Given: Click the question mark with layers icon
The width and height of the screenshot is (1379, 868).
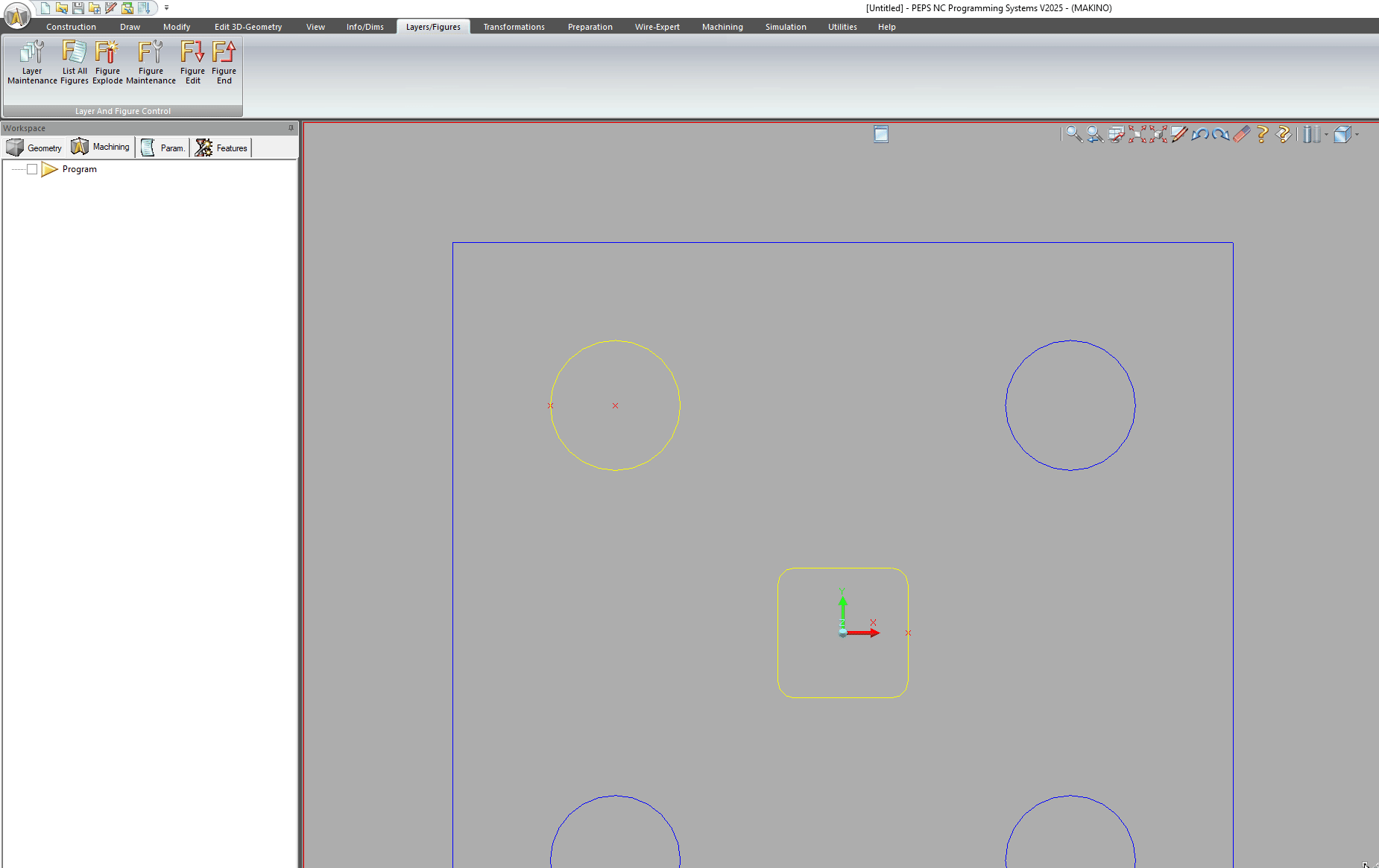Looking at the screenshot, I should coord(1284,134).
